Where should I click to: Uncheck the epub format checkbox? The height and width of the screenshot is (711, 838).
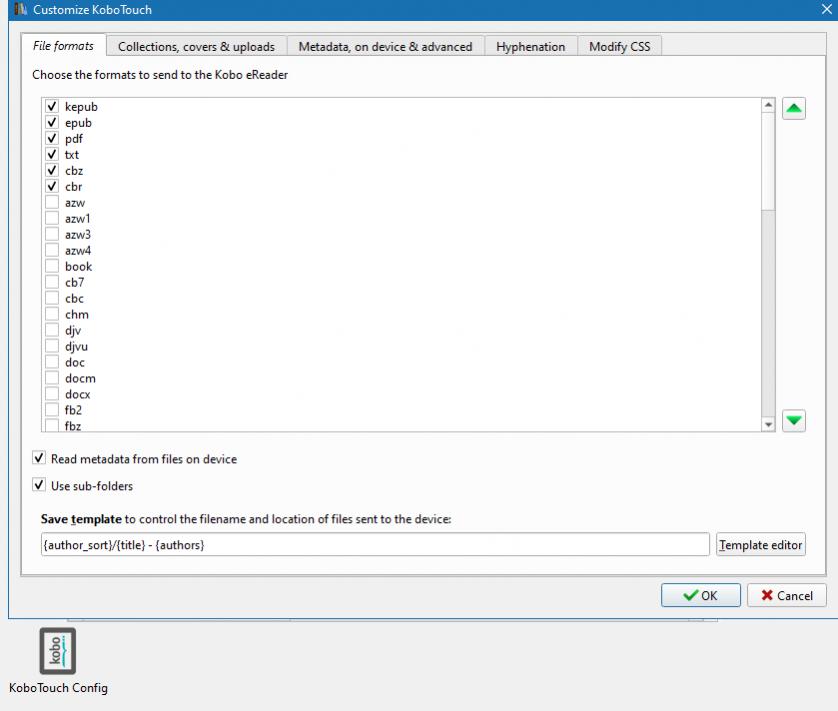coord(52,122)
